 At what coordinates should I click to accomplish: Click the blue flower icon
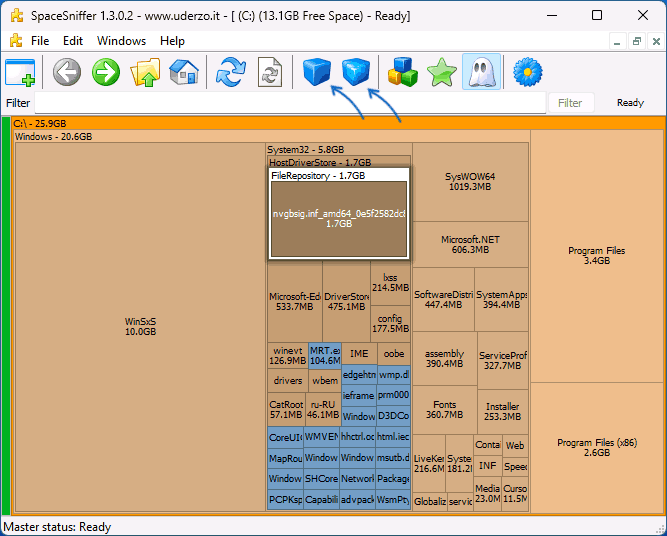527,72
